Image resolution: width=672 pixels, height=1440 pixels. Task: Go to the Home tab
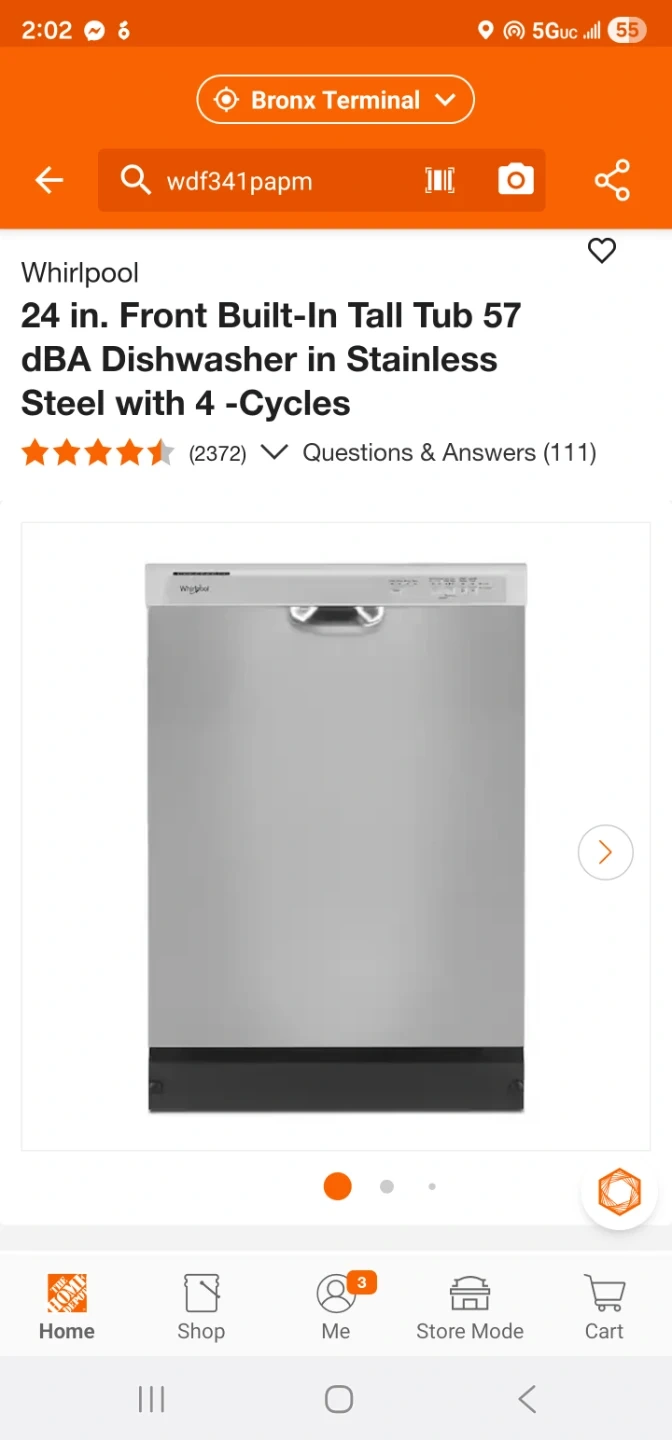coord(67,1307)
